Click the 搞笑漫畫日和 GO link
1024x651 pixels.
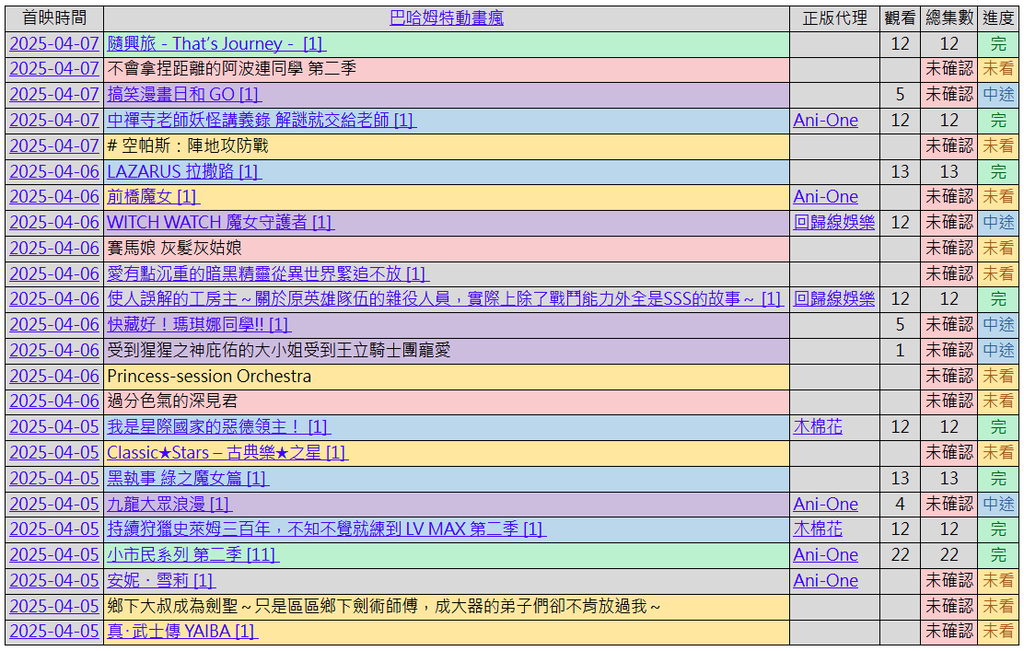click(183, 94)
